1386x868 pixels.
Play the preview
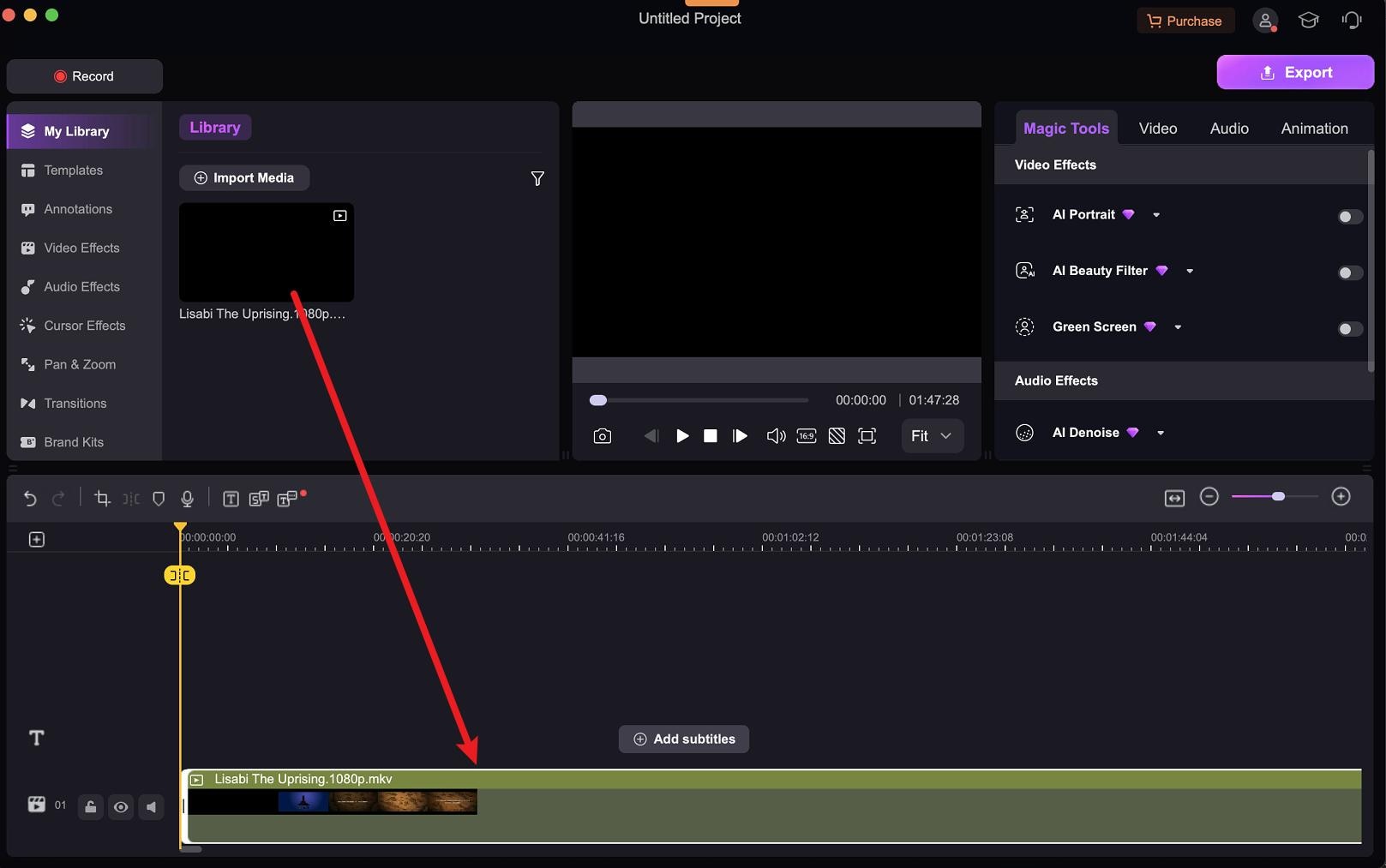[x=682, y=436]
